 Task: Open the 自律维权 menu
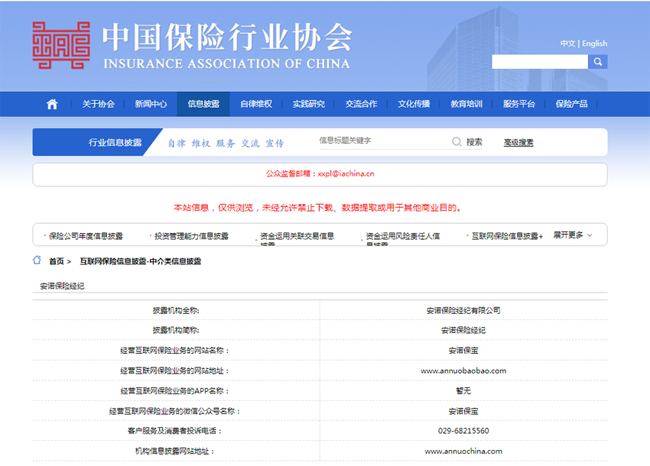(256, 104)
